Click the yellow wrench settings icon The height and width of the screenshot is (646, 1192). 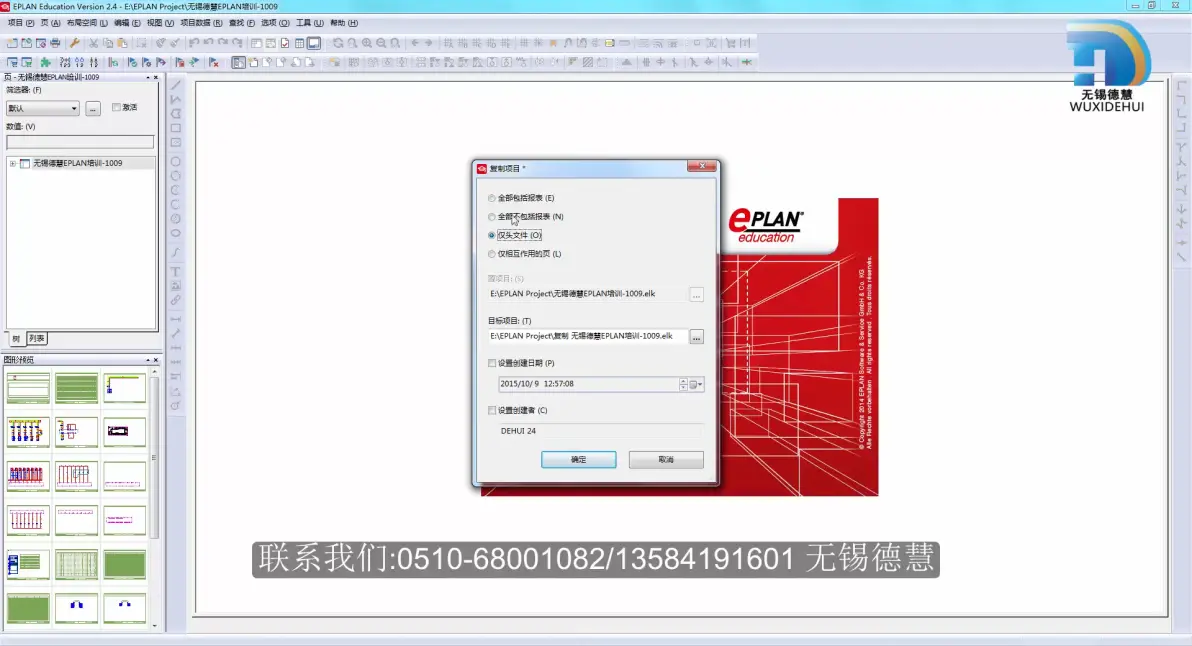(x=74, y=43)
